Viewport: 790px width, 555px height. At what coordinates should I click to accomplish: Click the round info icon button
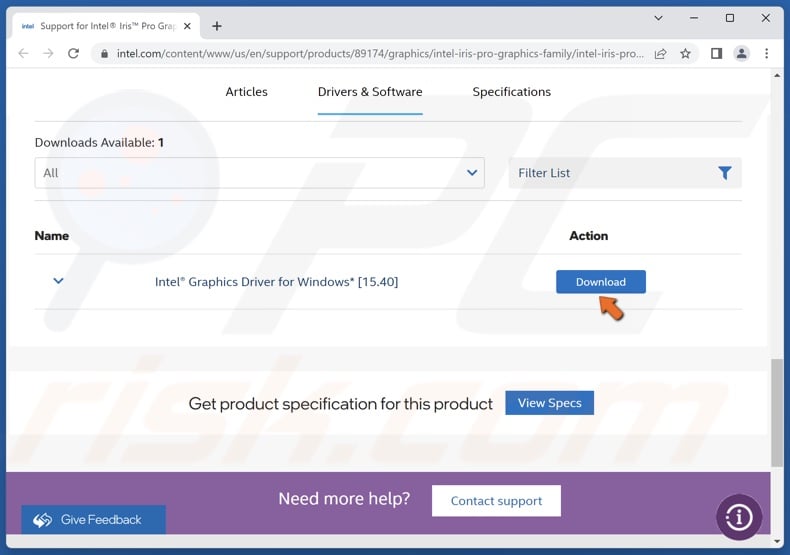(x=739, y=517)
